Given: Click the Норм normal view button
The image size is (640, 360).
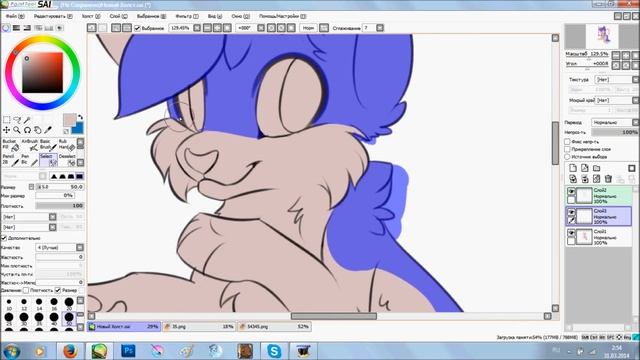Looking at the screenshot, I should 308,28.
